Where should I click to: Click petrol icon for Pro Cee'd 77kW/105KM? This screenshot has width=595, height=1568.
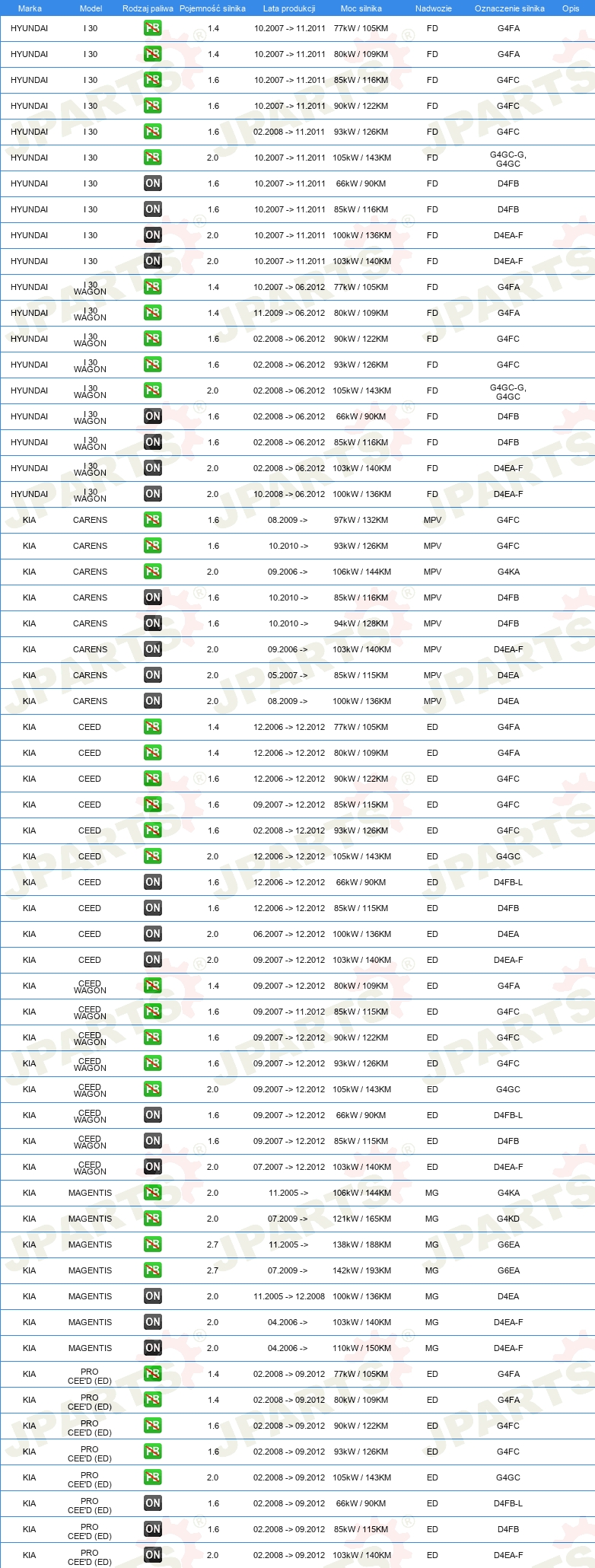coord(152,1374)
